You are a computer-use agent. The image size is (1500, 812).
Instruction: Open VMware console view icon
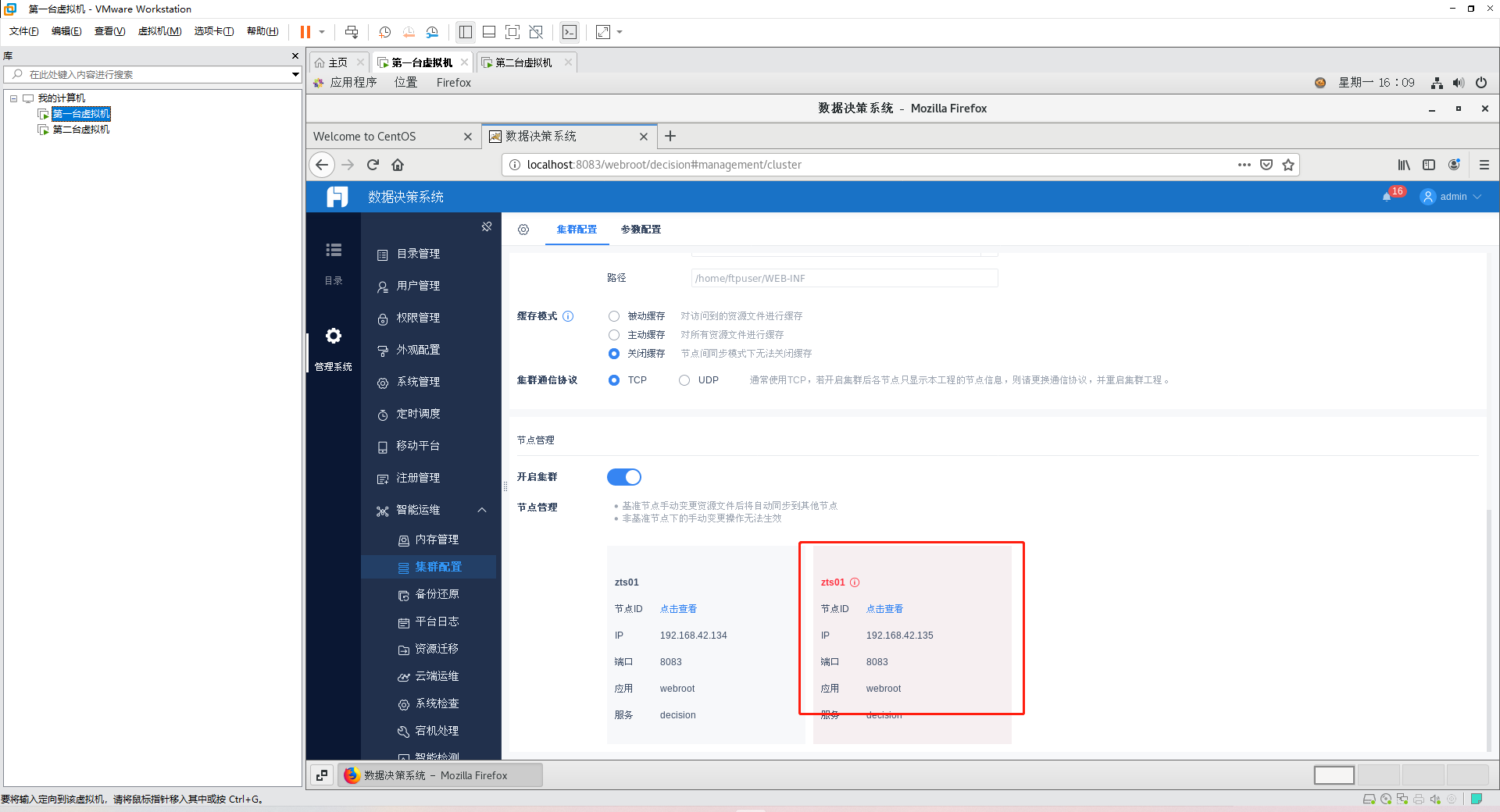tap(570, 32)
